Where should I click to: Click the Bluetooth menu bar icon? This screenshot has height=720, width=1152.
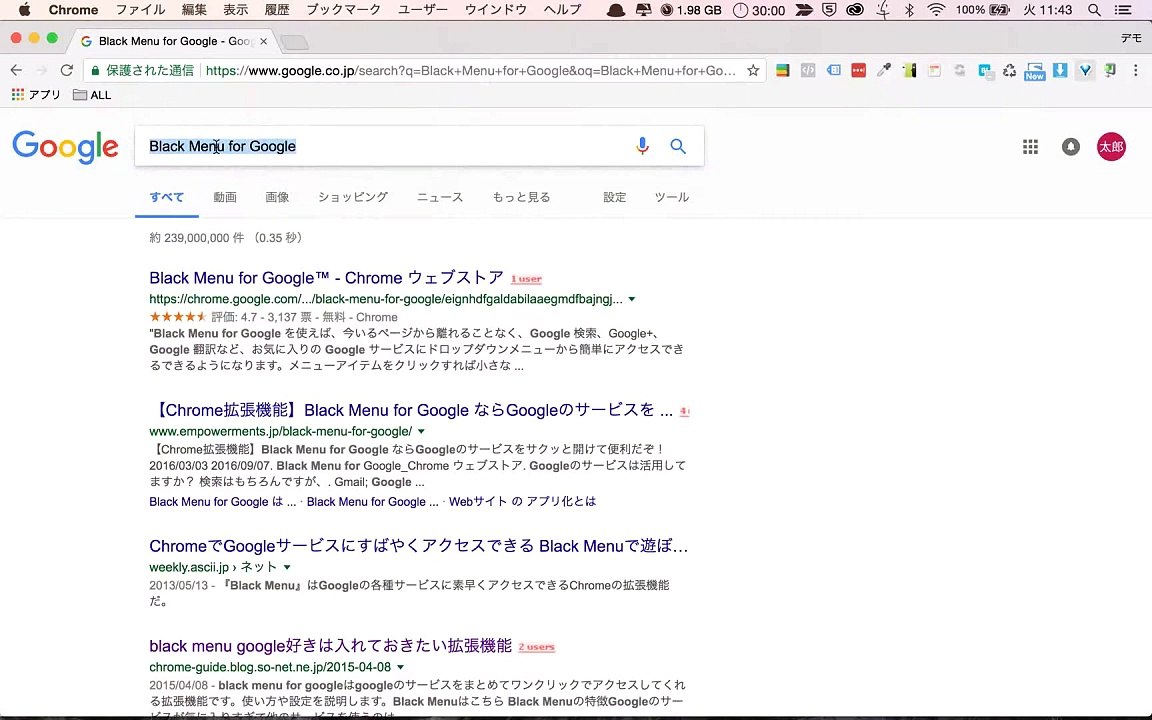[x=909, y=10]
